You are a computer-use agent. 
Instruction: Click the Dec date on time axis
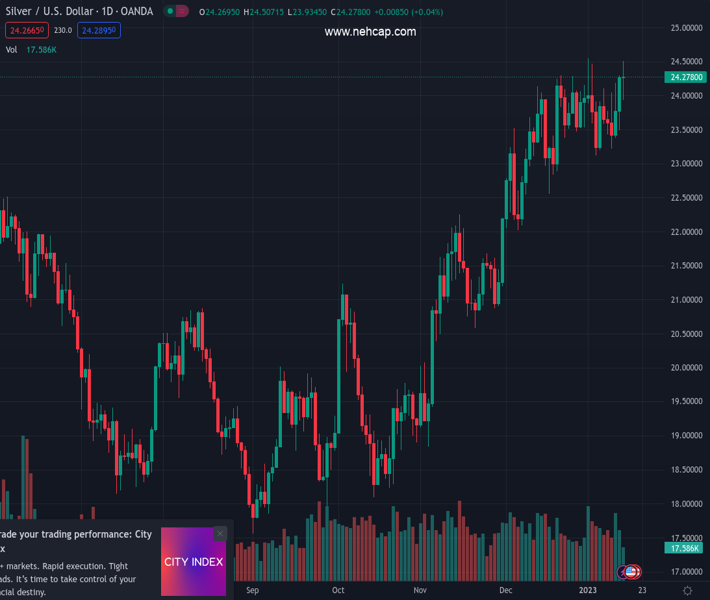point(506,591)
